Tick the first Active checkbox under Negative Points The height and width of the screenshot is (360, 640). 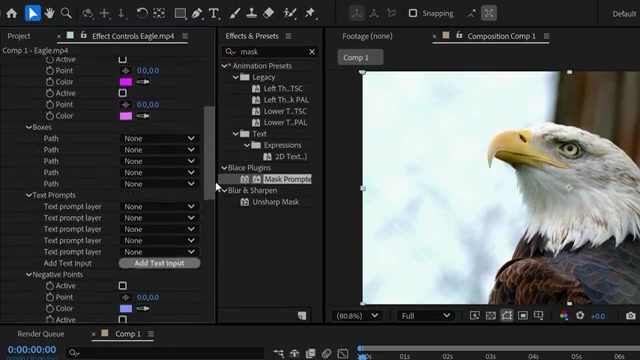122,286
